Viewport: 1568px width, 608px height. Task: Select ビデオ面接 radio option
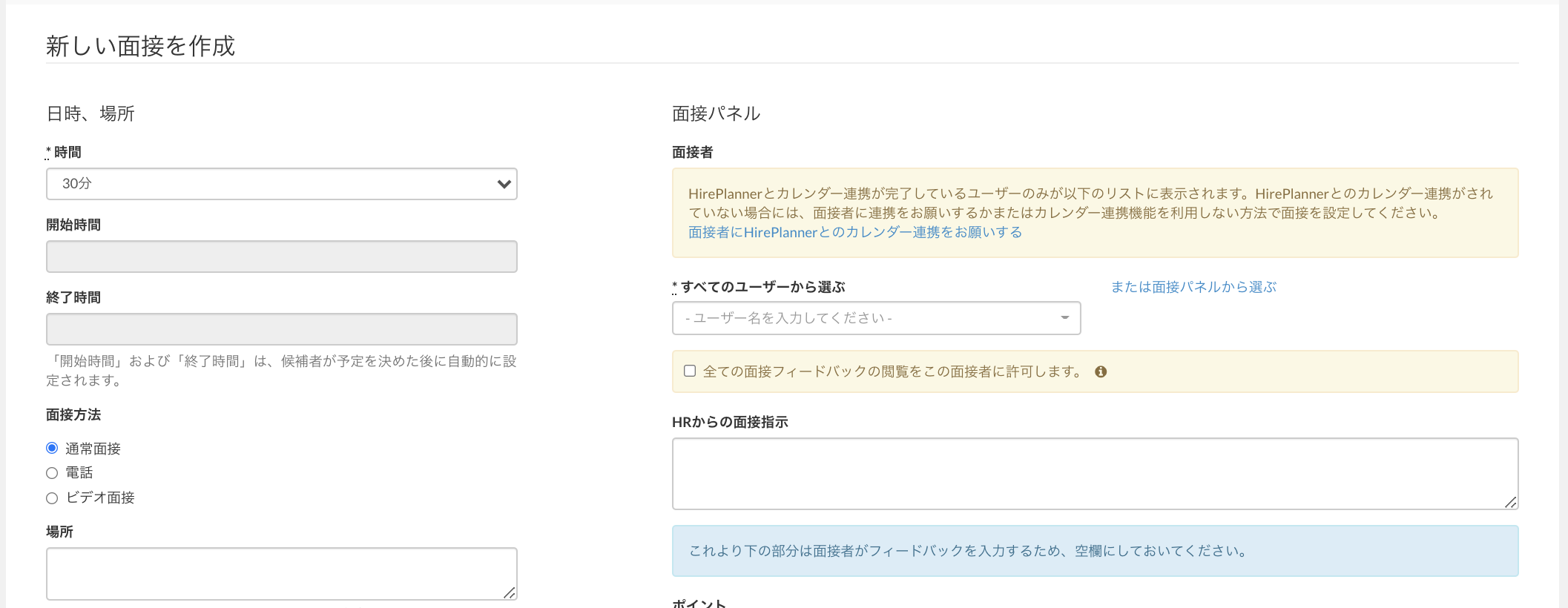[x=52, y=498]
